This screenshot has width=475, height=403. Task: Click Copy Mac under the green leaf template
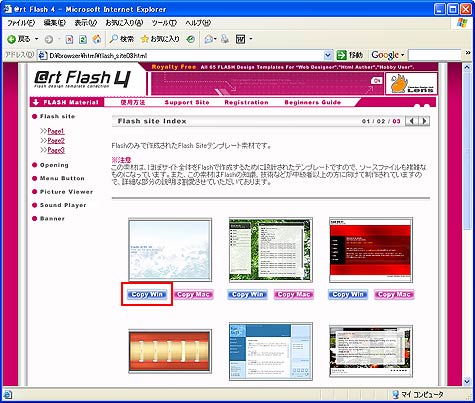(294, 294)
